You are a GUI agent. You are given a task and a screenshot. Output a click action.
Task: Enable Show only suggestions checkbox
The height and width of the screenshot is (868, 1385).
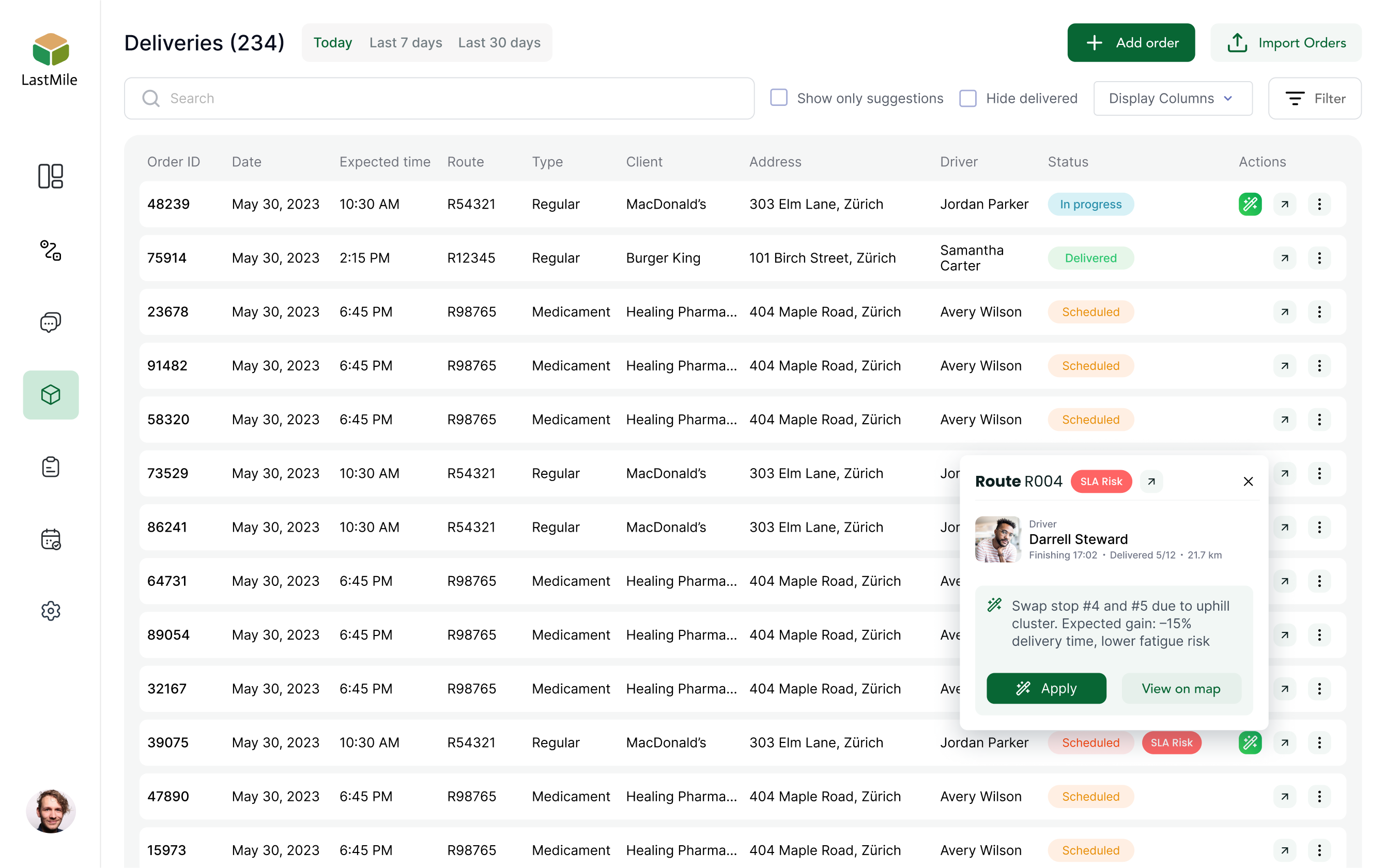click(x=779, y=98)
